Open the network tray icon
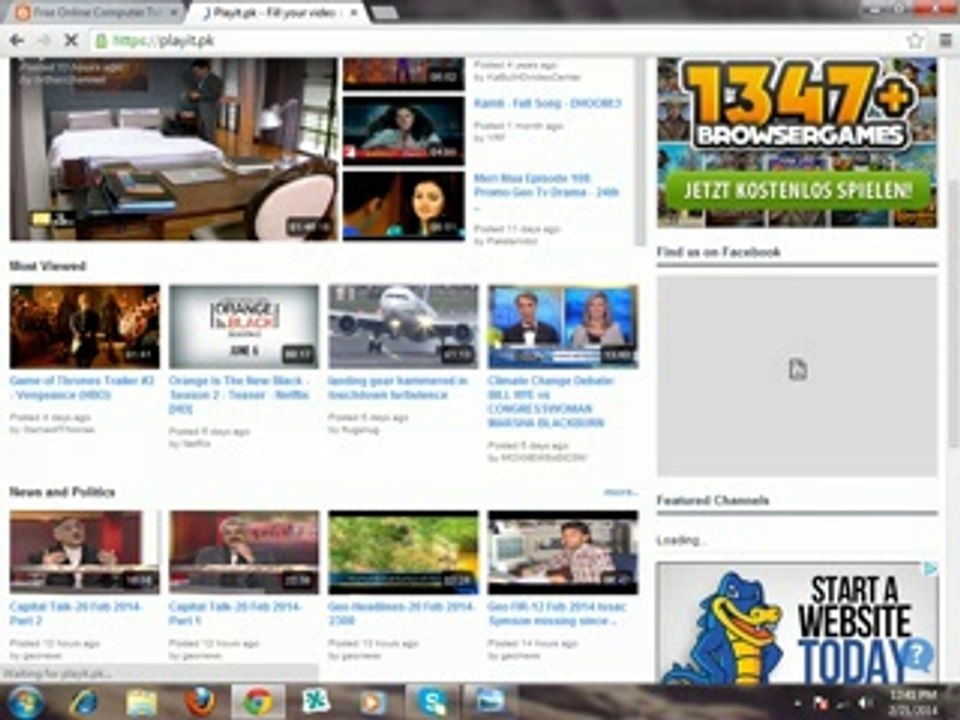This screenshot has height=720, width=960. [843, 703]
